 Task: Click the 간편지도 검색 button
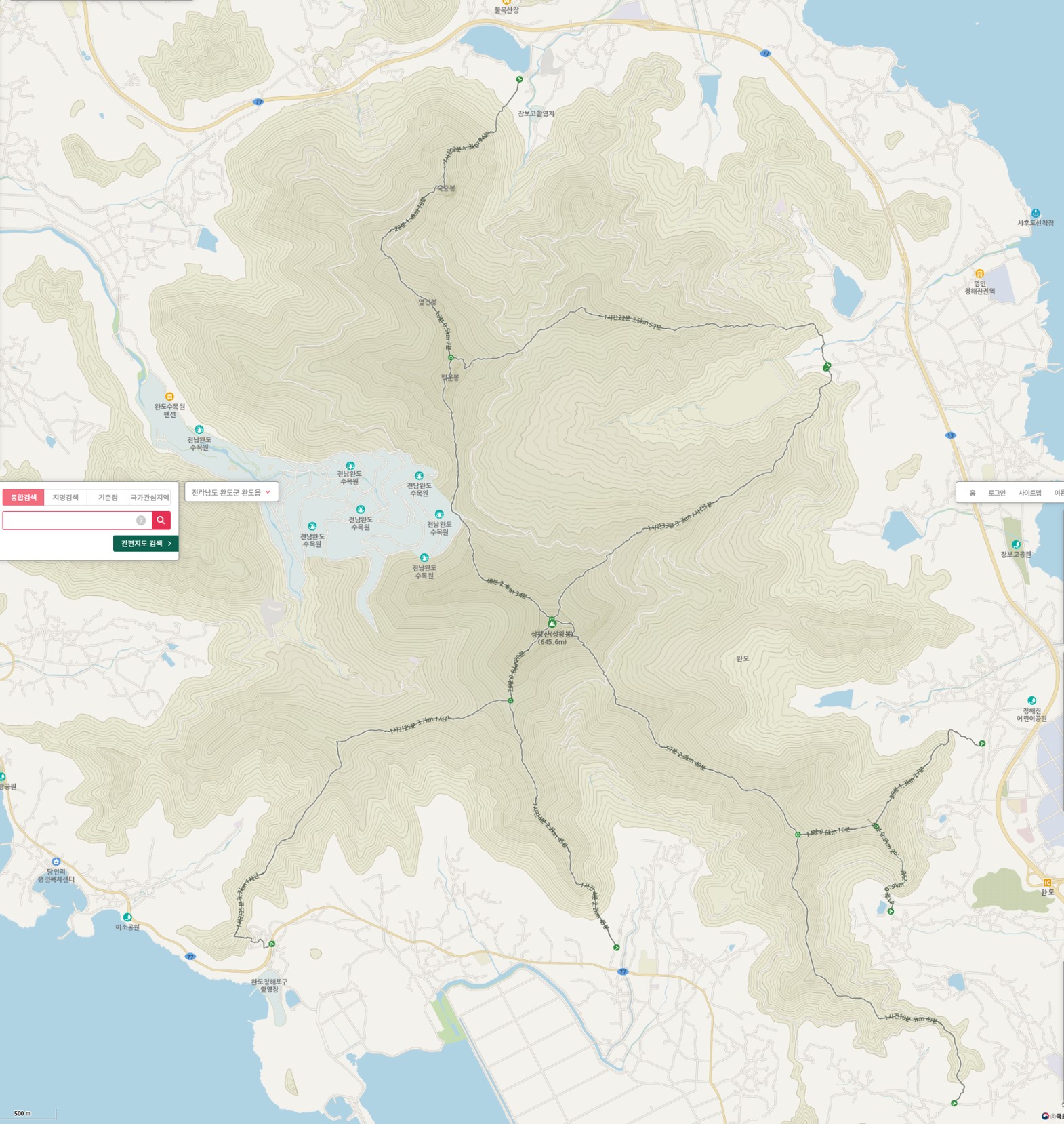coord(146,544)
